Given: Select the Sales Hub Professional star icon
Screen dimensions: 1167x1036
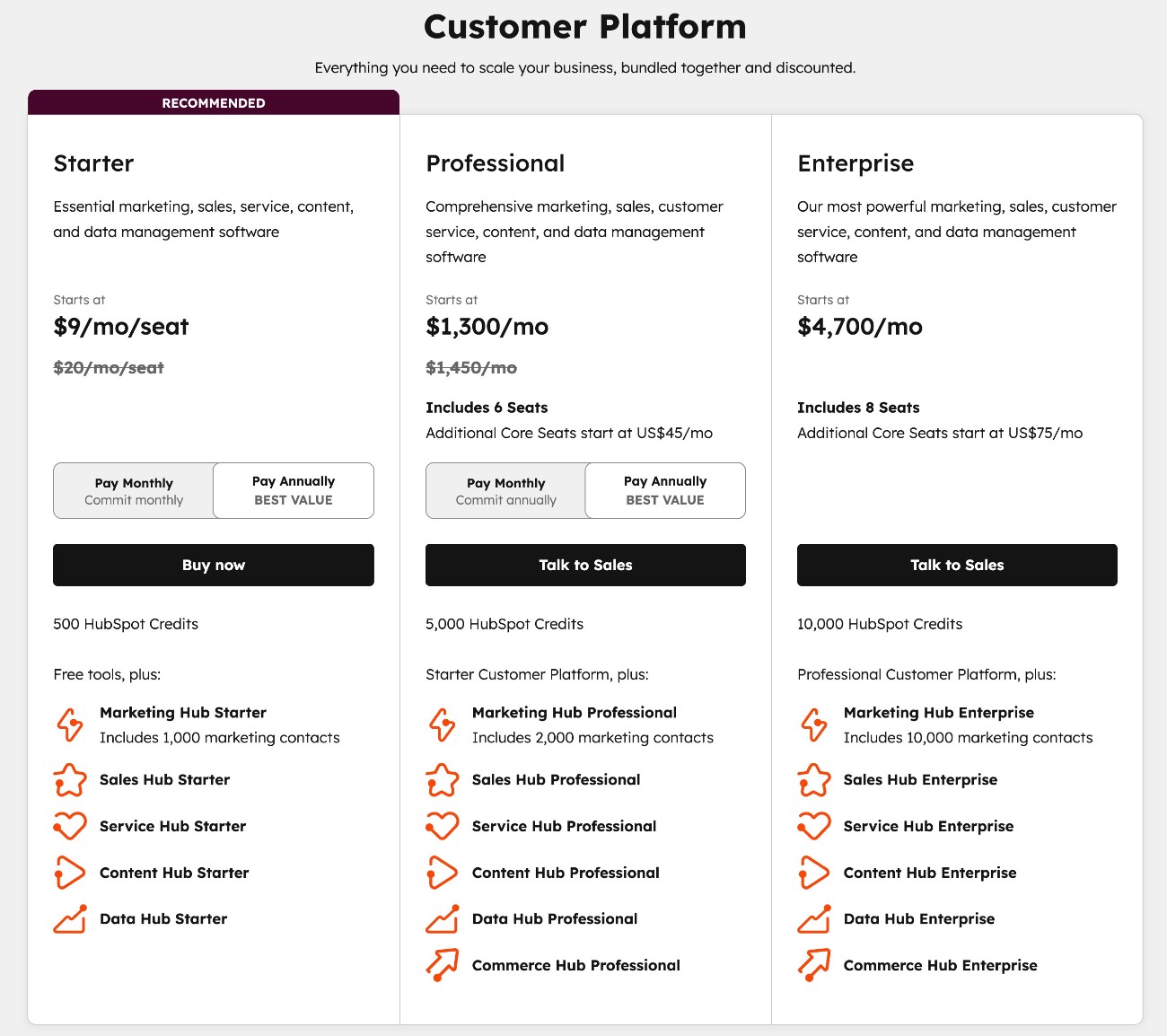Looking at the screenshot, I should tap(442, 781).
